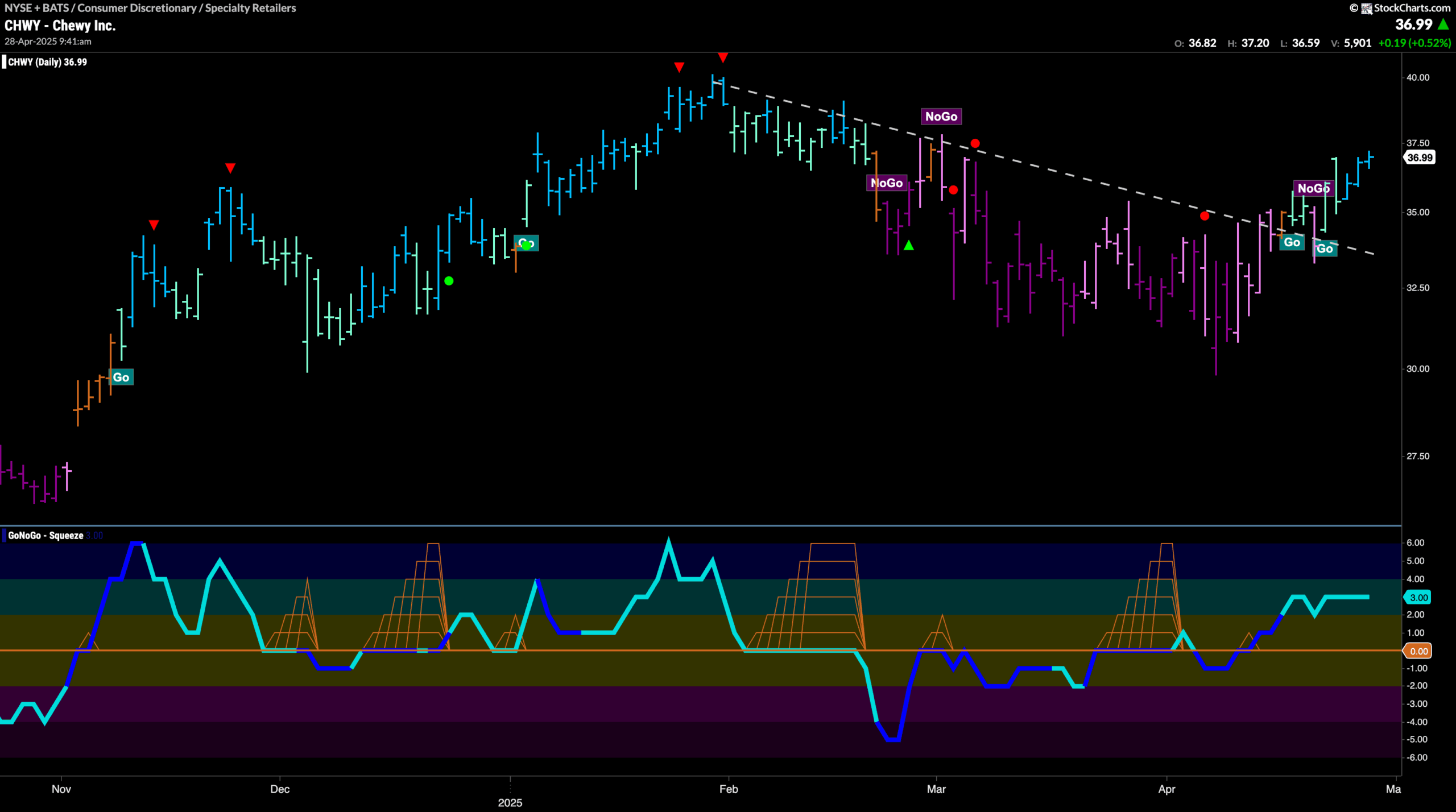Click the GoNoGo - Squeeze indicator label
This screenshot has height=812, width=1456.
coord(45,536)
